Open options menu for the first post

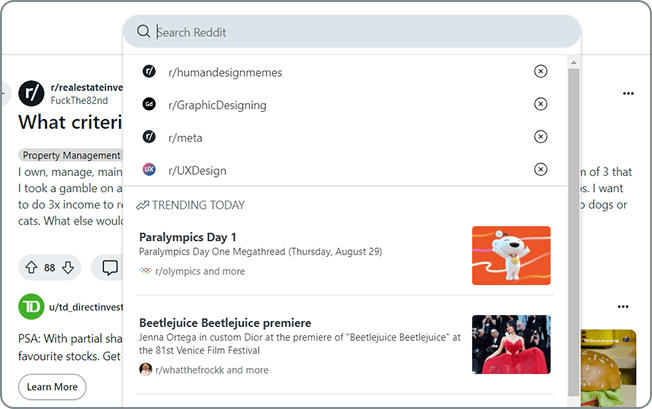click(x=628, y=94)
